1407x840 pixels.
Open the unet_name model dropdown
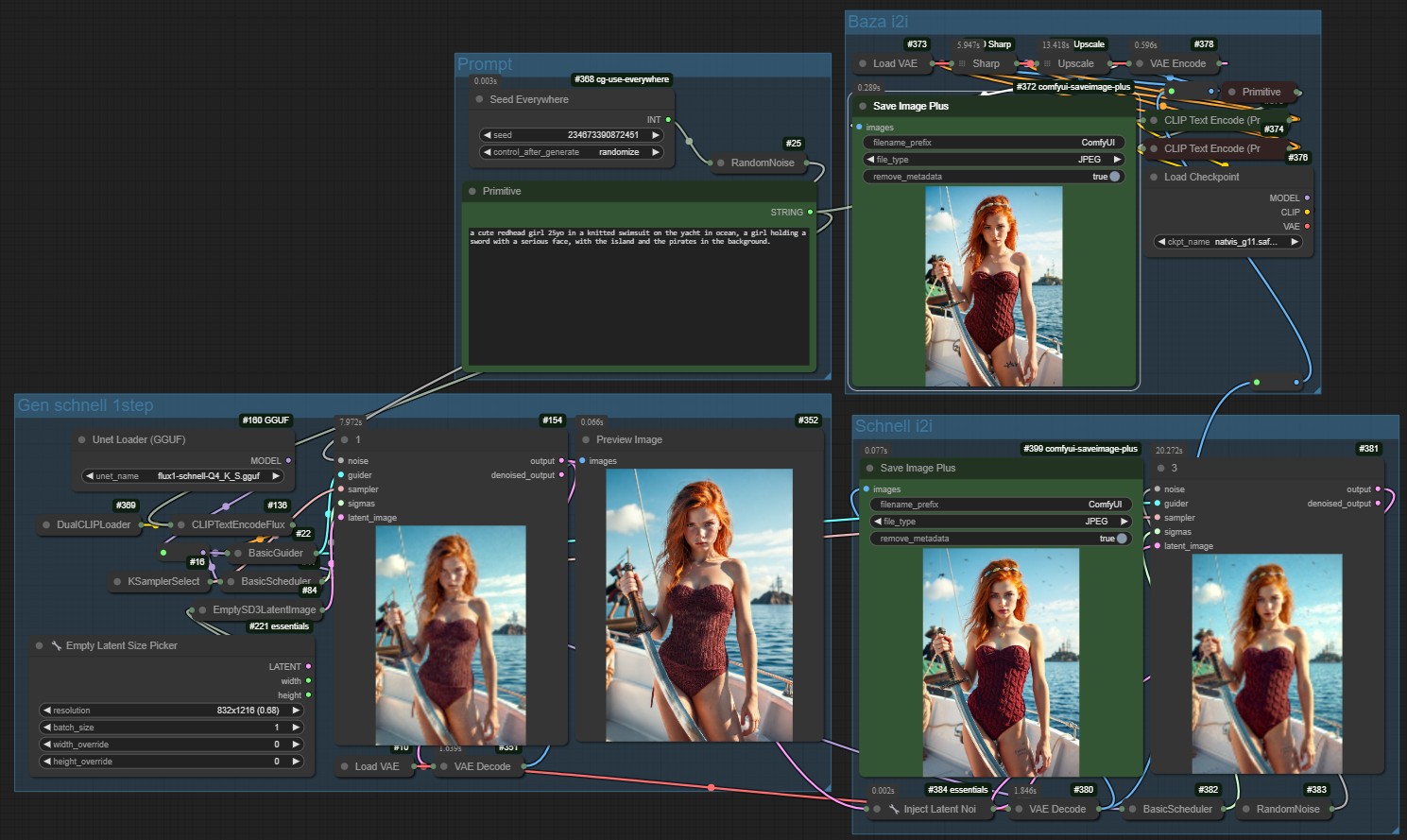[183, 476]
